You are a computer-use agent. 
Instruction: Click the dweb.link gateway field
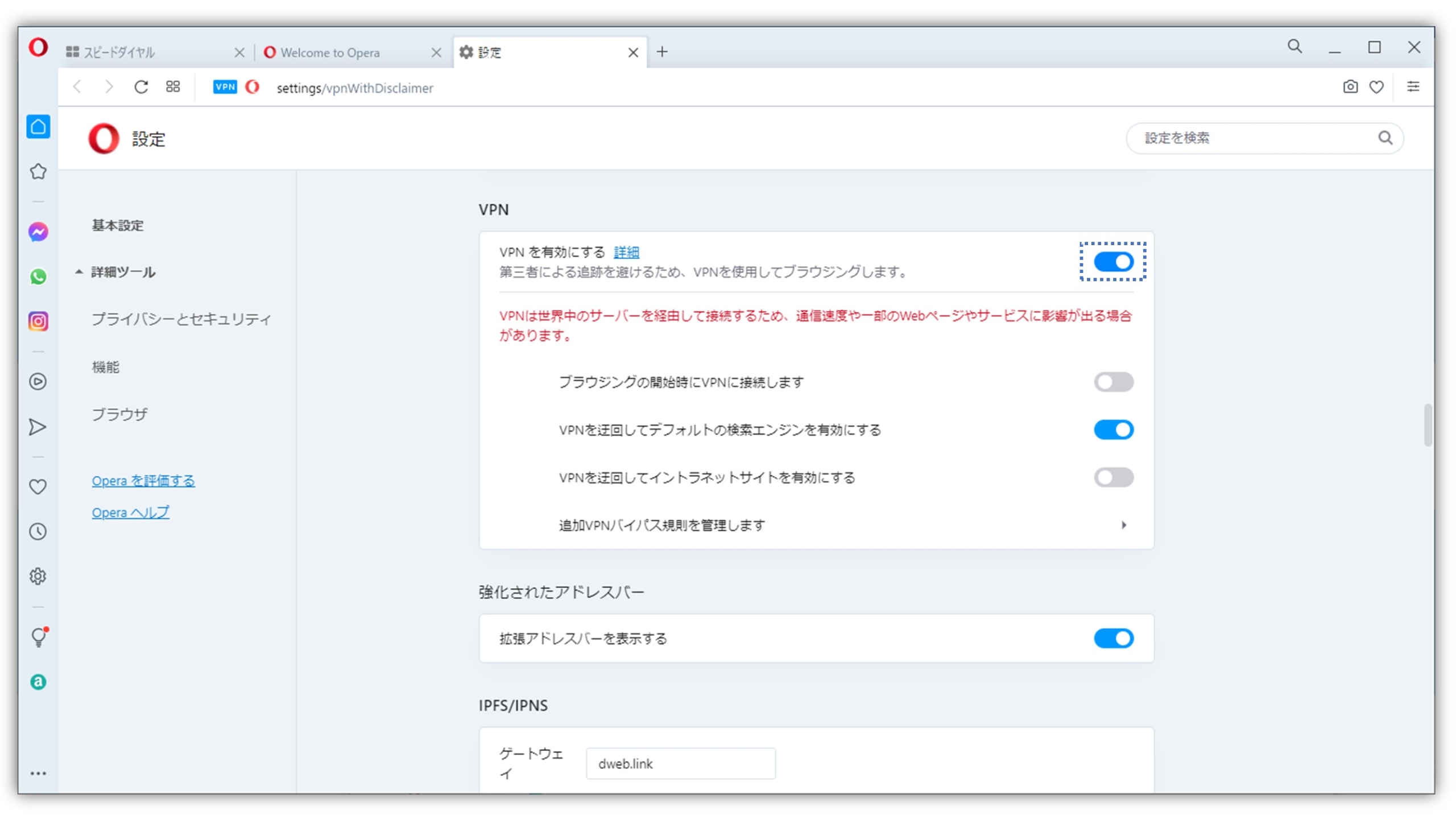pos(680,763)
